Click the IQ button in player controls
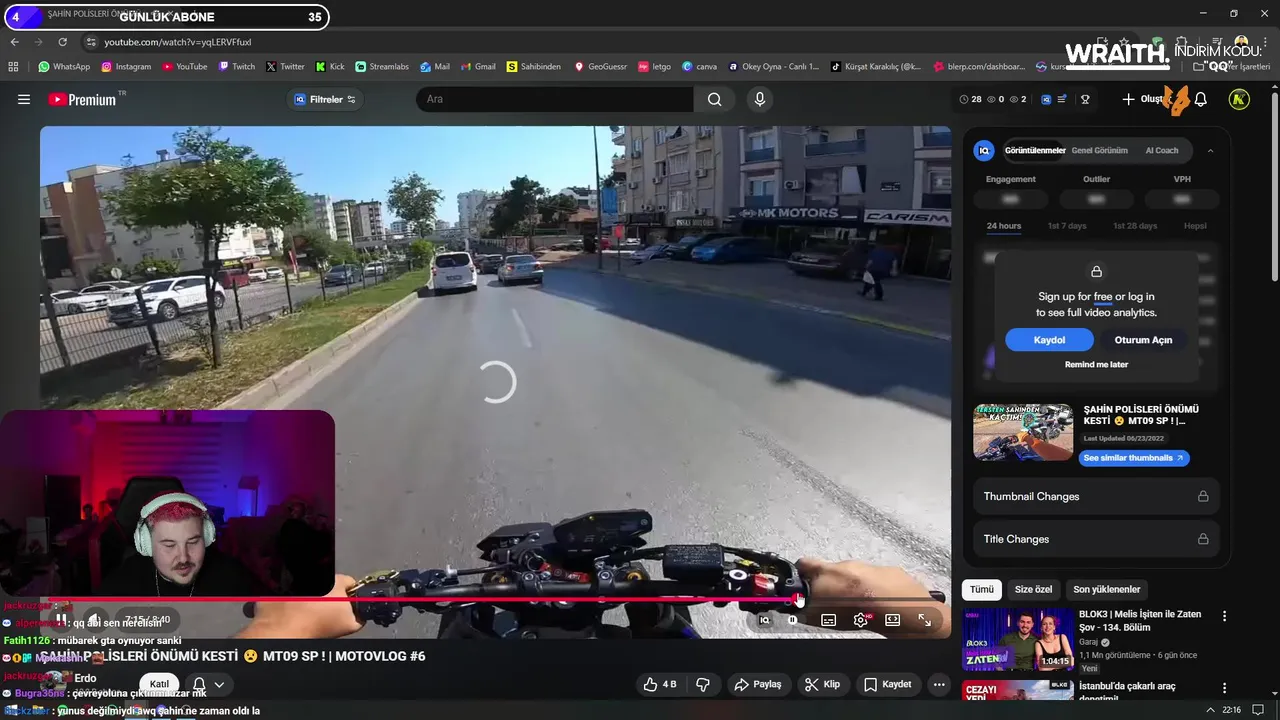Screen dimensions: 1280x720 (x=765, y=620)
